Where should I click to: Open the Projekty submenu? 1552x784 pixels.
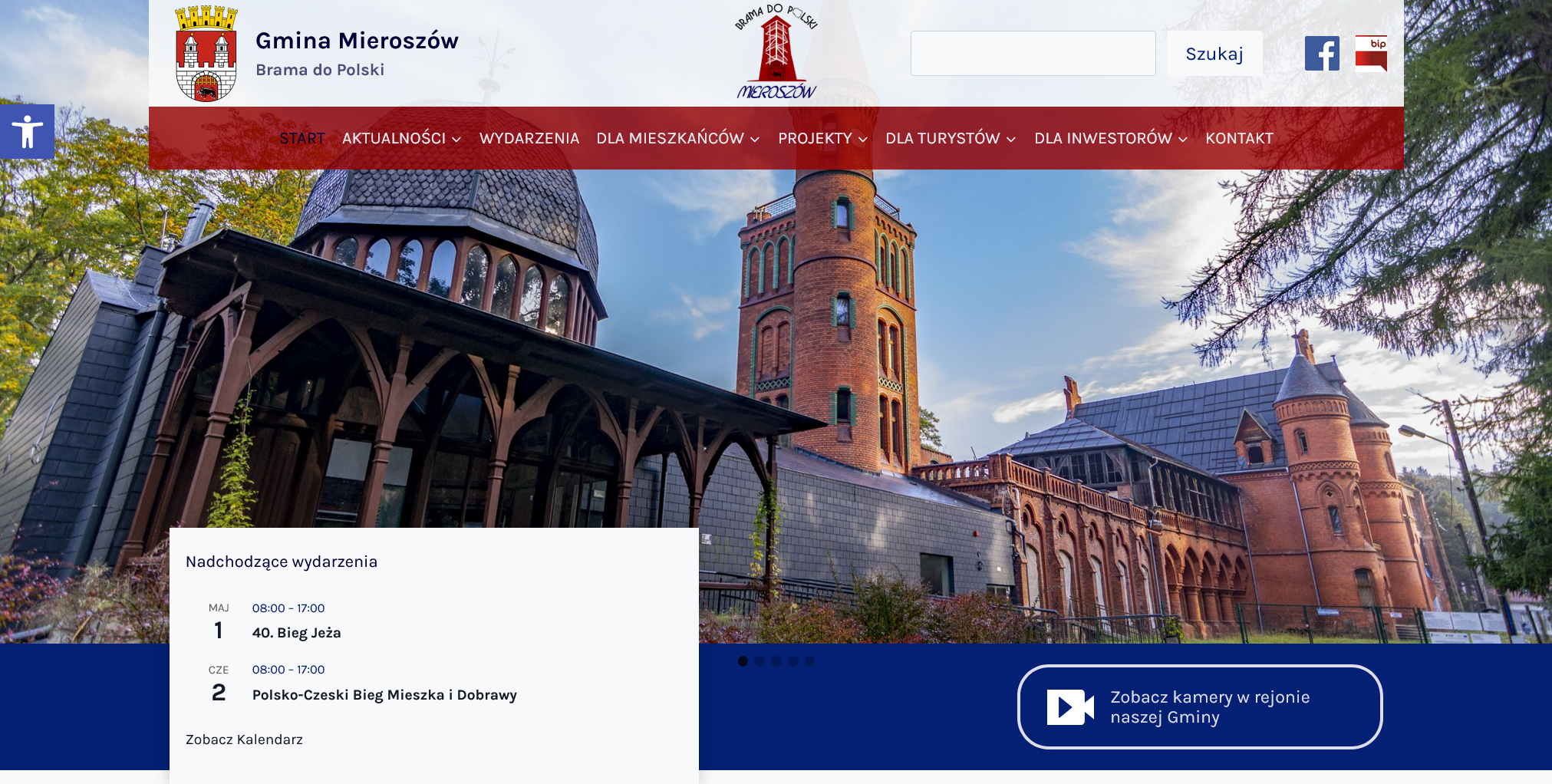tap(822, 139)
